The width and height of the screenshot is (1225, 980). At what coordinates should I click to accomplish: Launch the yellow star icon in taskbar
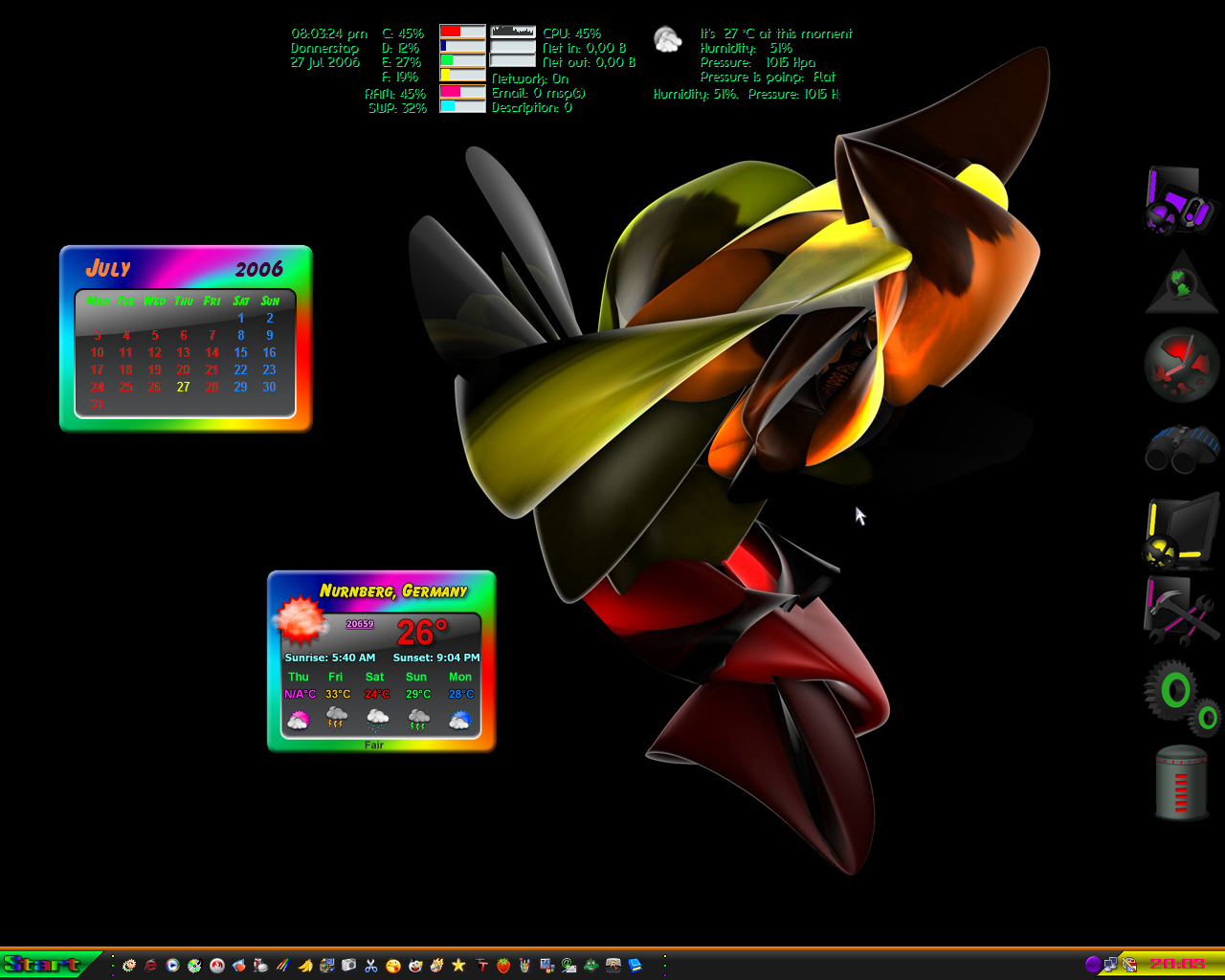(x=458, y=966)
